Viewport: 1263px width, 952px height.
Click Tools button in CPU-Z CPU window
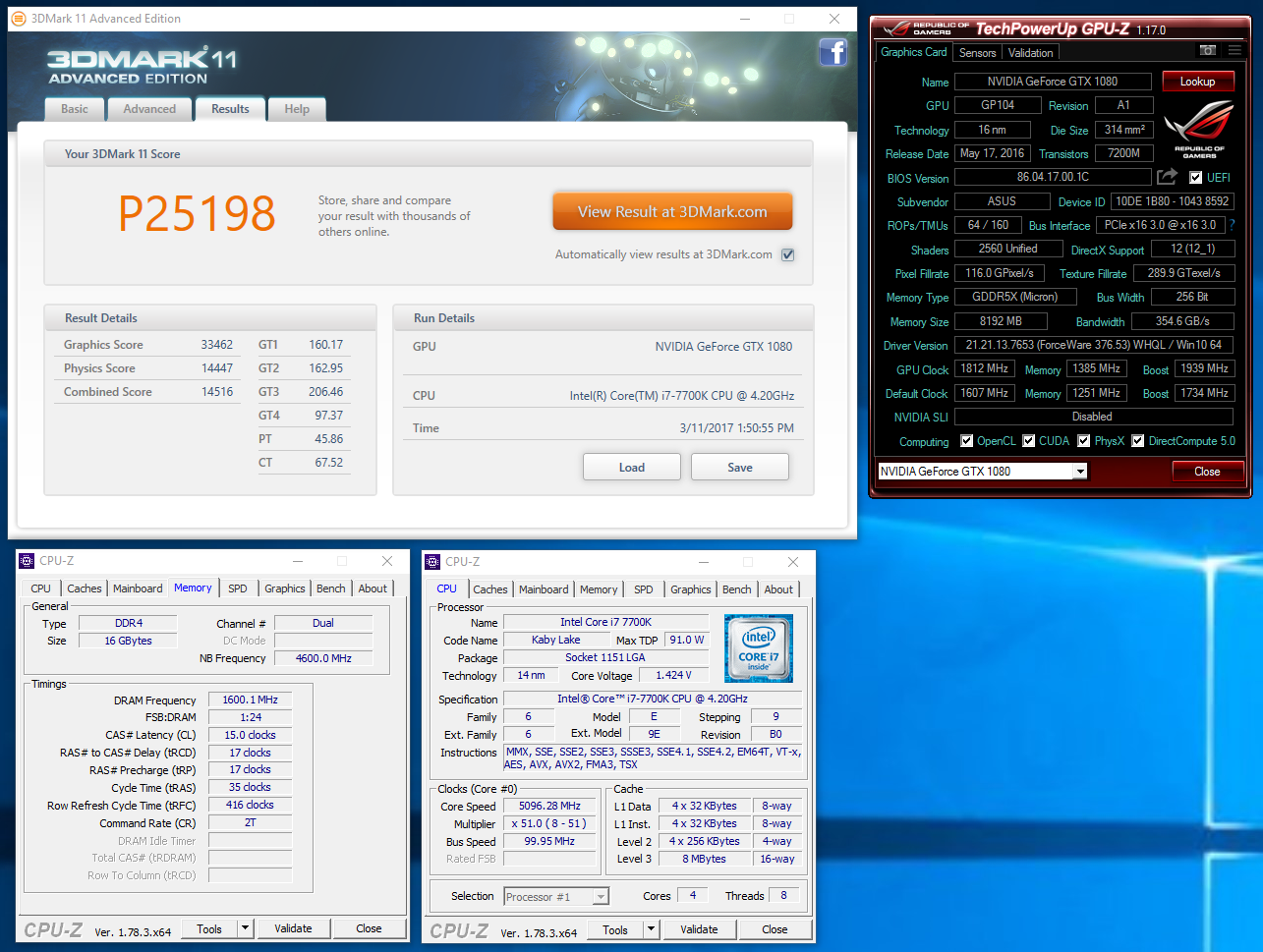click(x=615, y=929)
